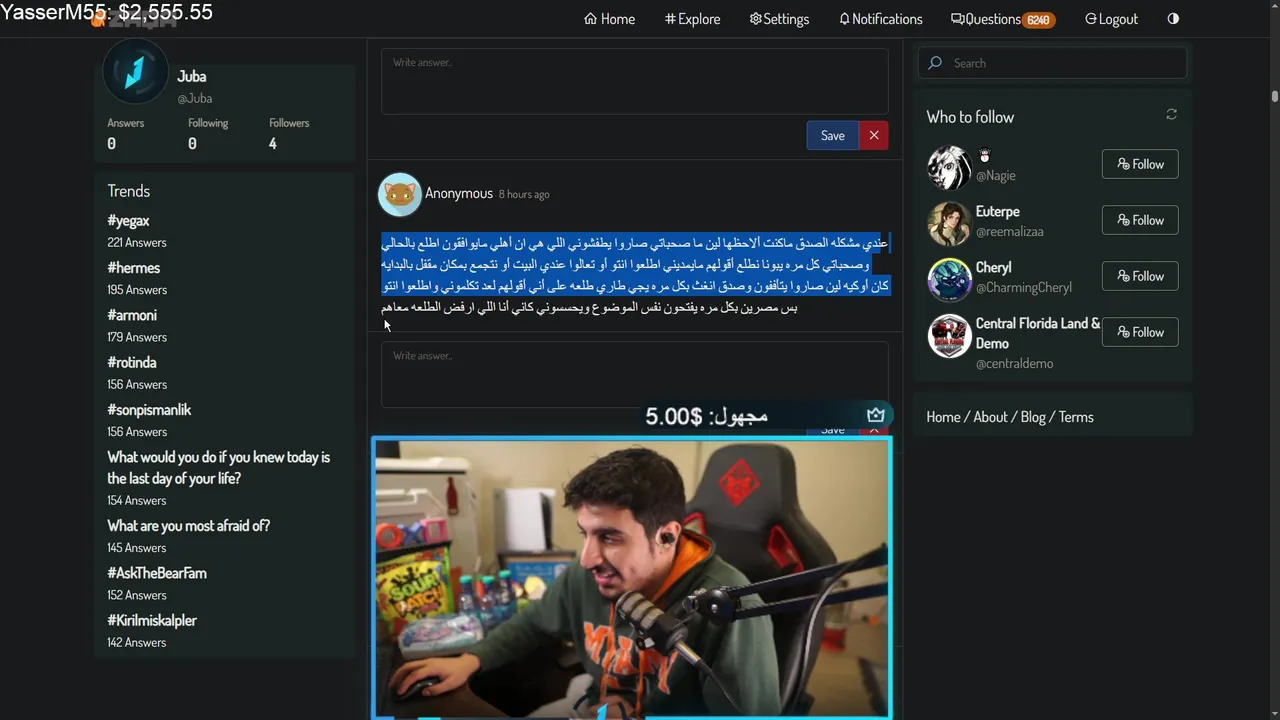Image resolution: width=1280 pixels, height=720 pixels.
Task: Follow Cheryl @CharmingCheryl
Action: [1140, 276]
